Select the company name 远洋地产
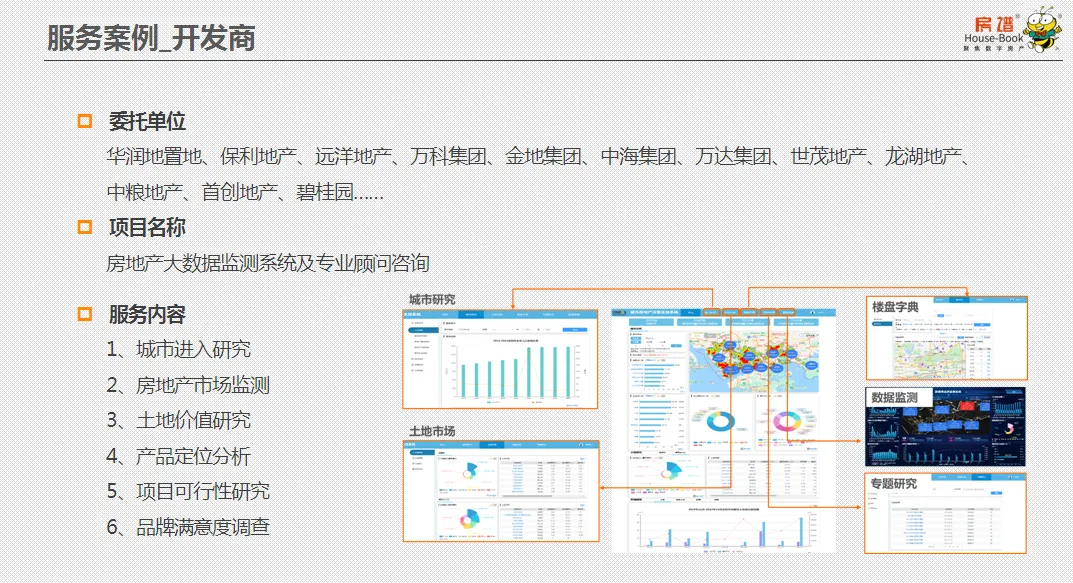 coord(353,156)
